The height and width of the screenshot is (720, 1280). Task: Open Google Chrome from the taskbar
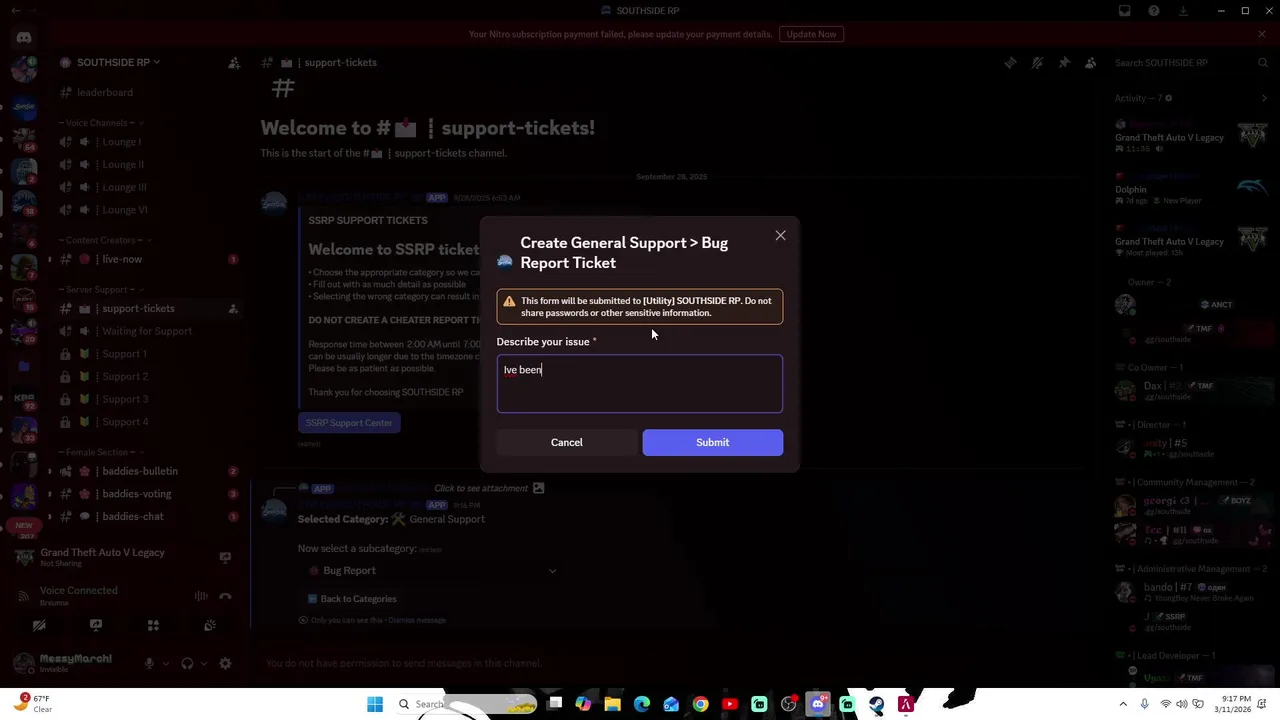coord(700,705)
